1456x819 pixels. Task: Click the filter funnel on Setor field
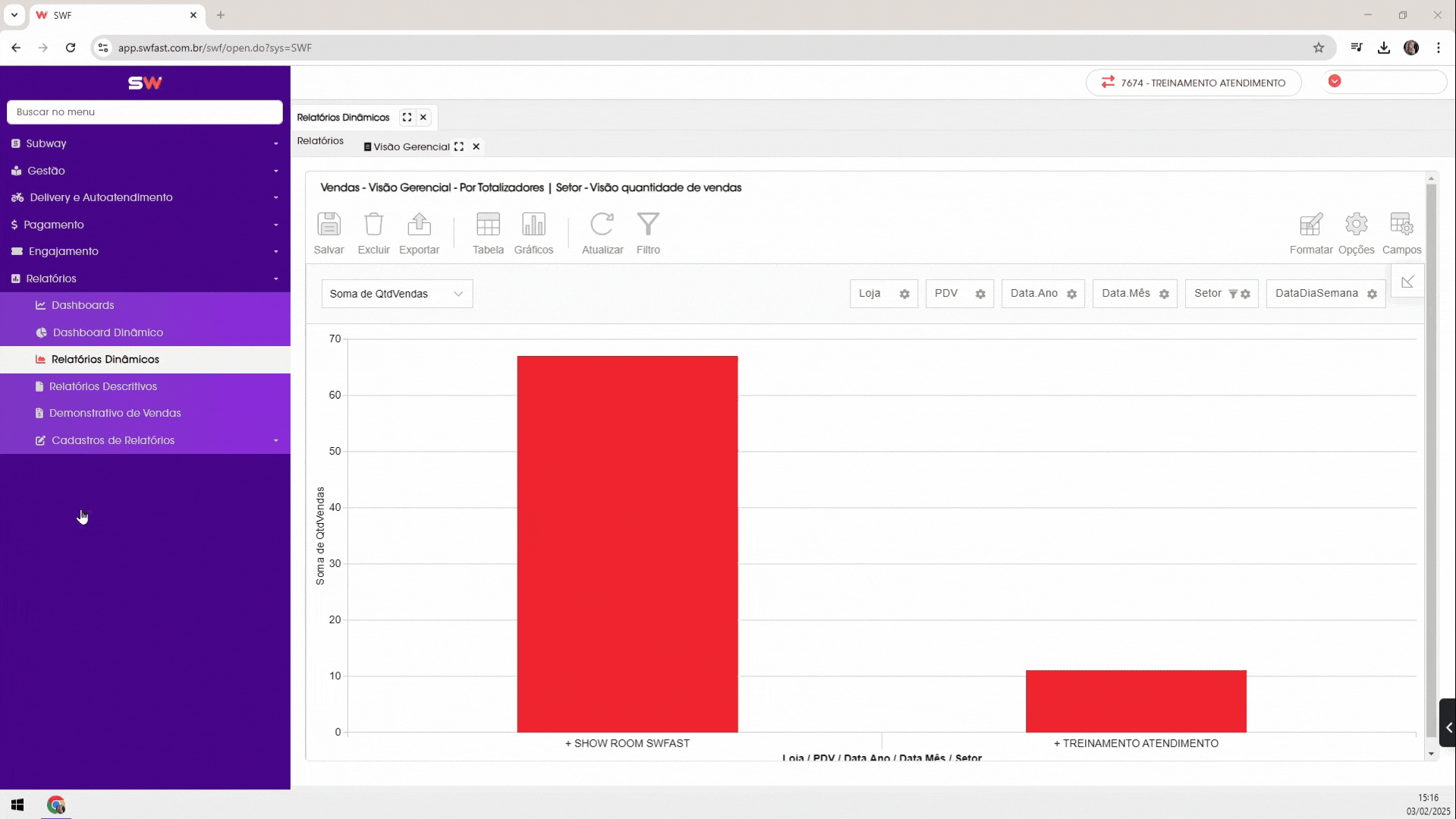(x=1233, y=294)
